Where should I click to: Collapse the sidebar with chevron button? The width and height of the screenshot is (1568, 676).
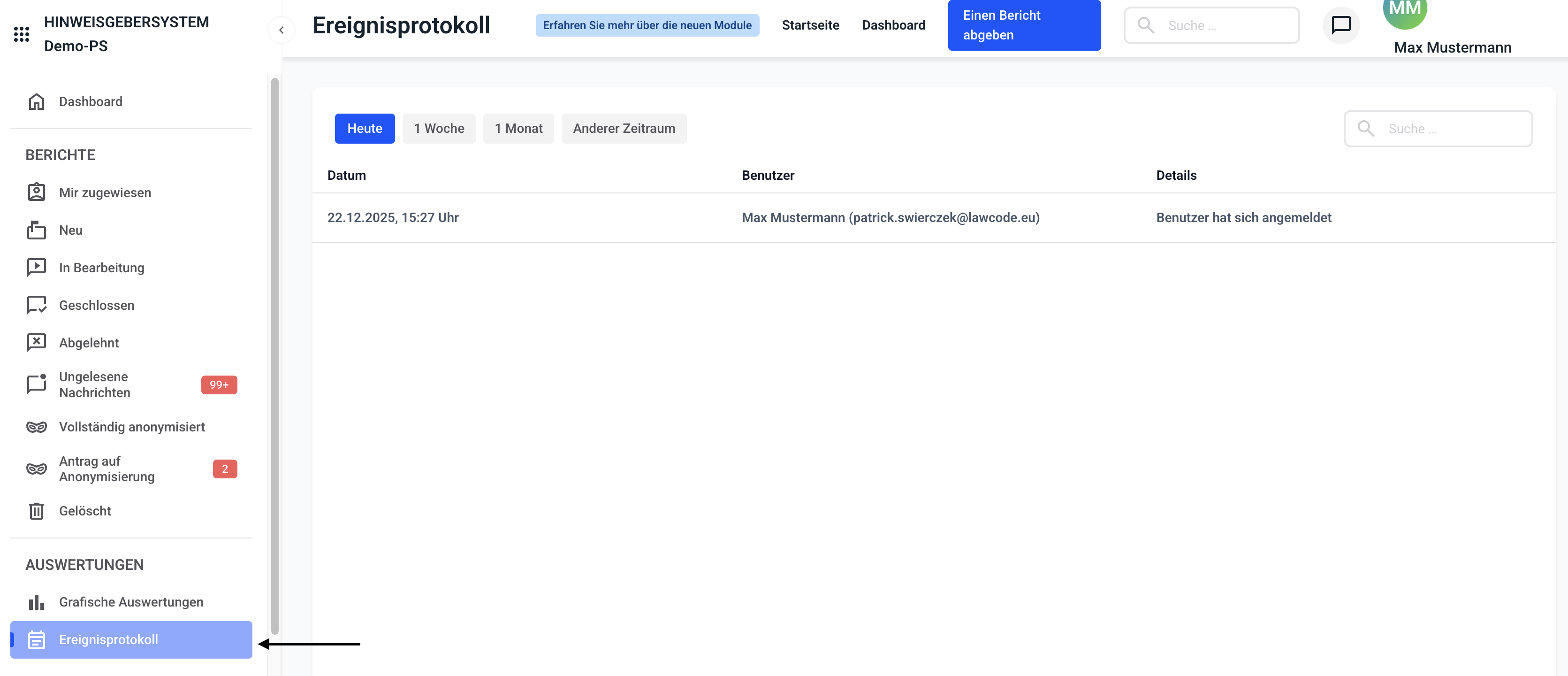click(x=281, y=30)
